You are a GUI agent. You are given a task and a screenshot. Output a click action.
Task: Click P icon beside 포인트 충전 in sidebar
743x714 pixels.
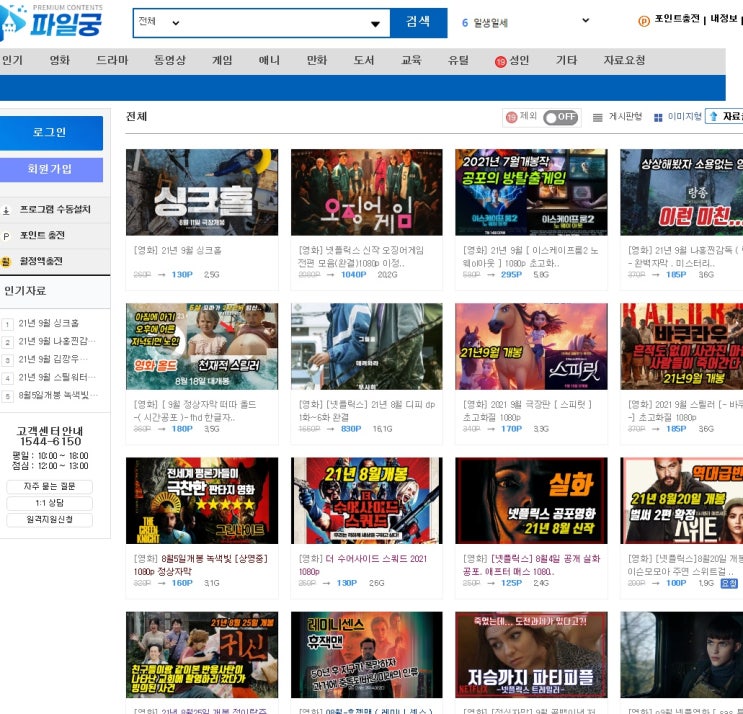(x=6, y=236)
